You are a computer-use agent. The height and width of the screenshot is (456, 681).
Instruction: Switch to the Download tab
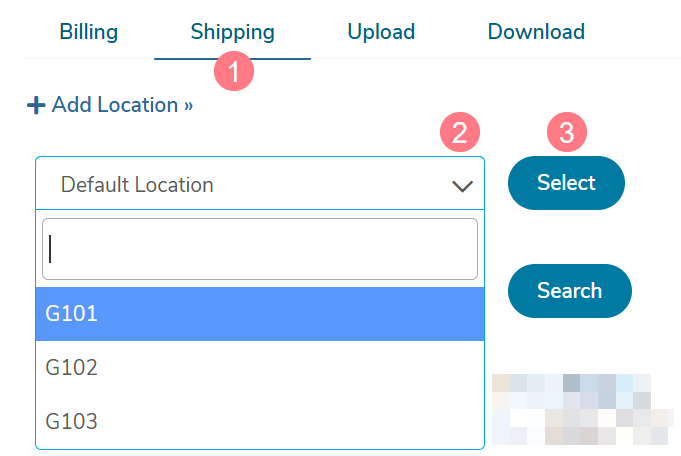click(x=536, y=32)
